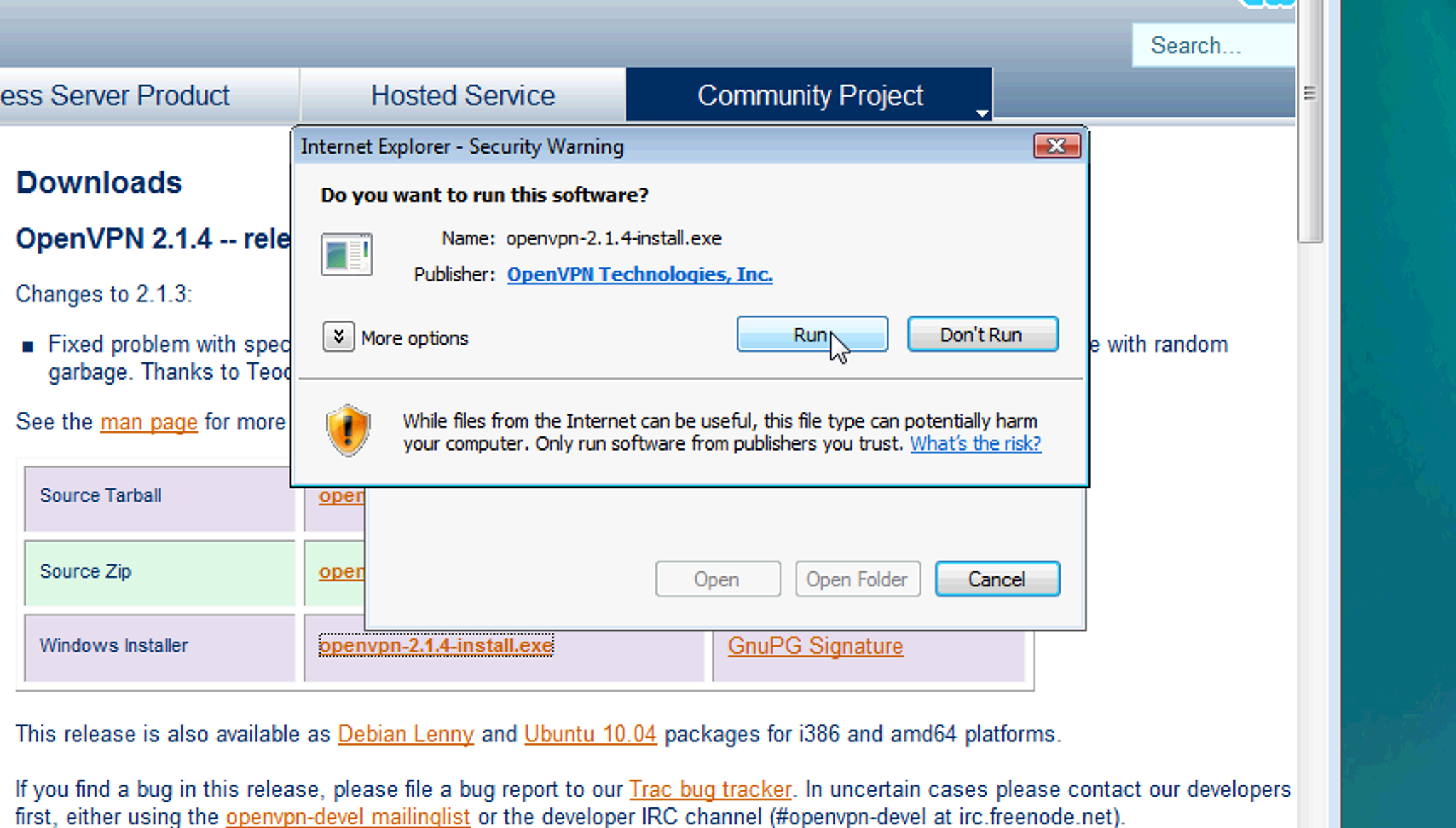Click the Downloads heading
This screenshot has height=828, width=1456.
pyautogui.click(x=99, y=183)
